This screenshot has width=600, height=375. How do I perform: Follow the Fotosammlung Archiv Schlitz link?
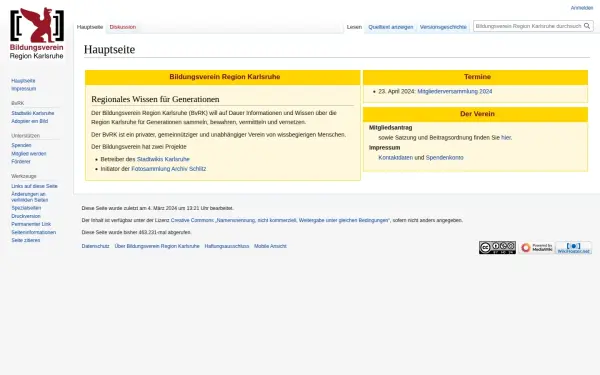coord(168,169)
